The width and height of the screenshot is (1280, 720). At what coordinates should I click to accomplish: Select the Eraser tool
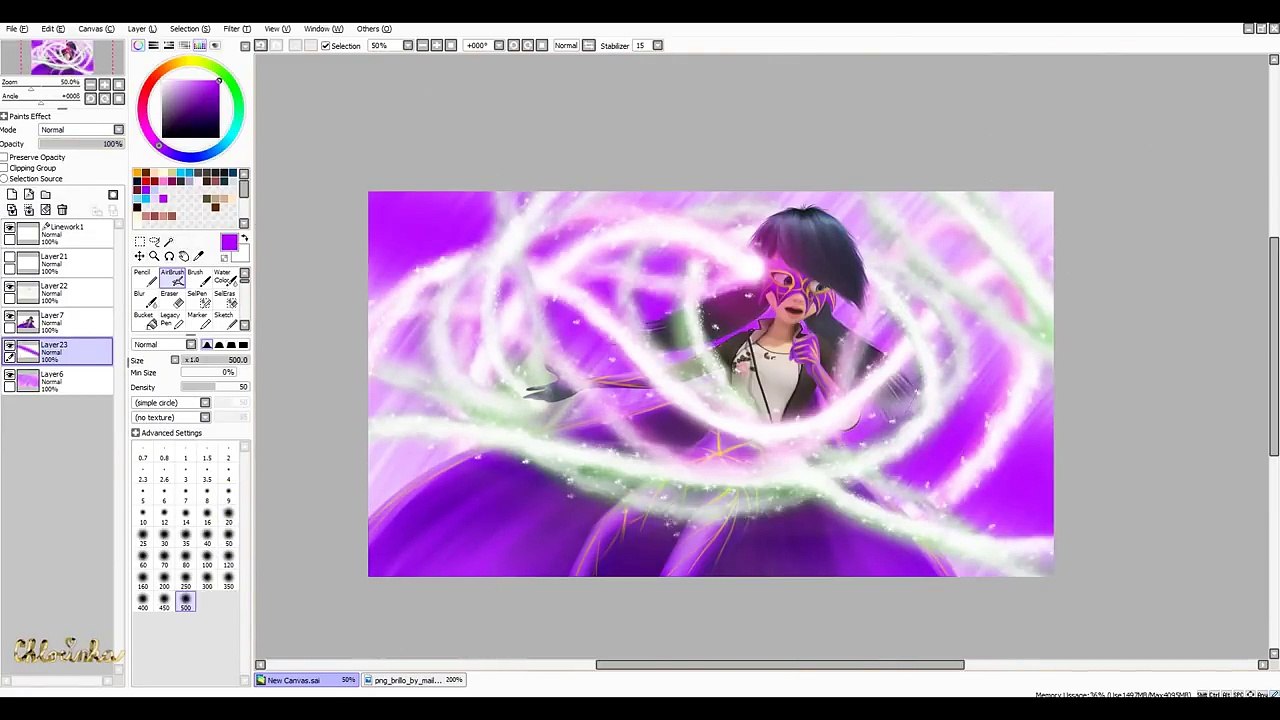click(x=172, y=300)
